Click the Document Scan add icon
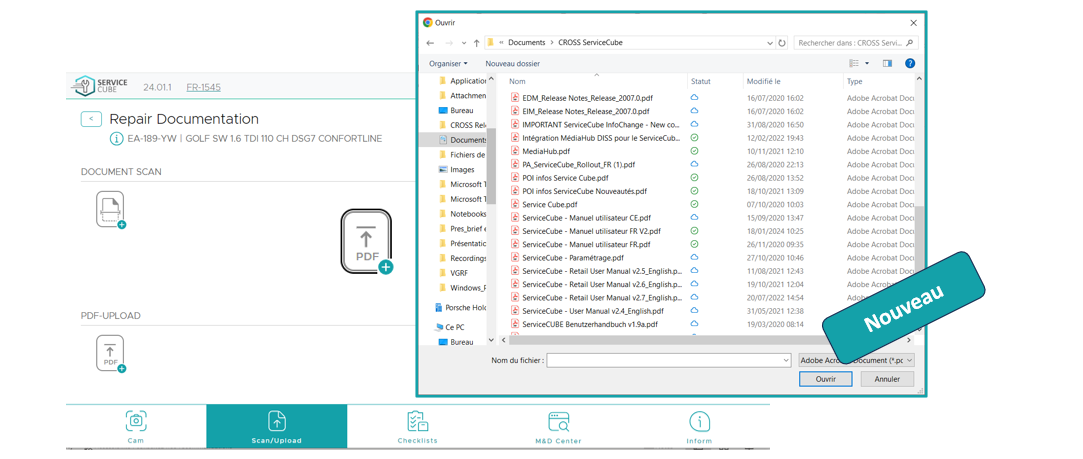This screenshot has width=1083, height=459. [x=111, y=209]
